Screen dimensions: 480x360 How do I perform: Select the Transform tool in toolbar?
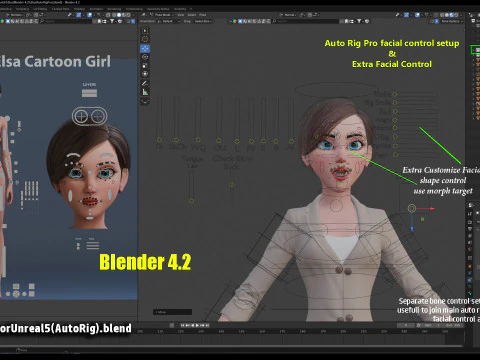coord(145,74)
